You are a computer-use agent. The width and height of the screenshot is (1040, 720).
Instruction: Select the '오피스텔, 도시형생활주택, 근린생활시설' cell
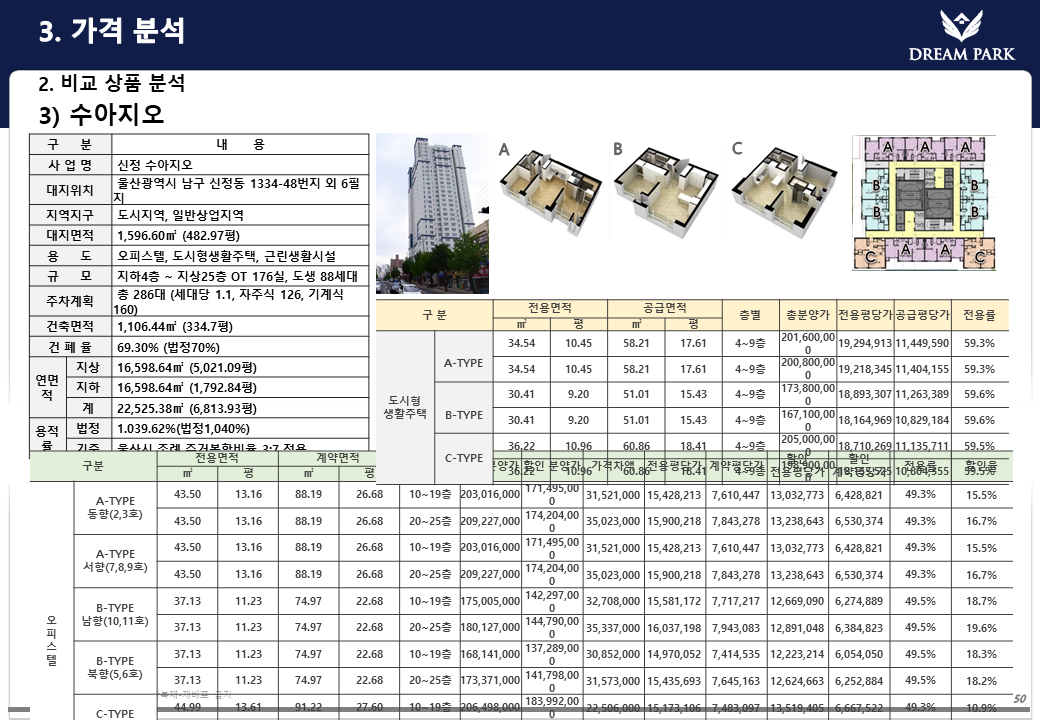tap(240, 256)
